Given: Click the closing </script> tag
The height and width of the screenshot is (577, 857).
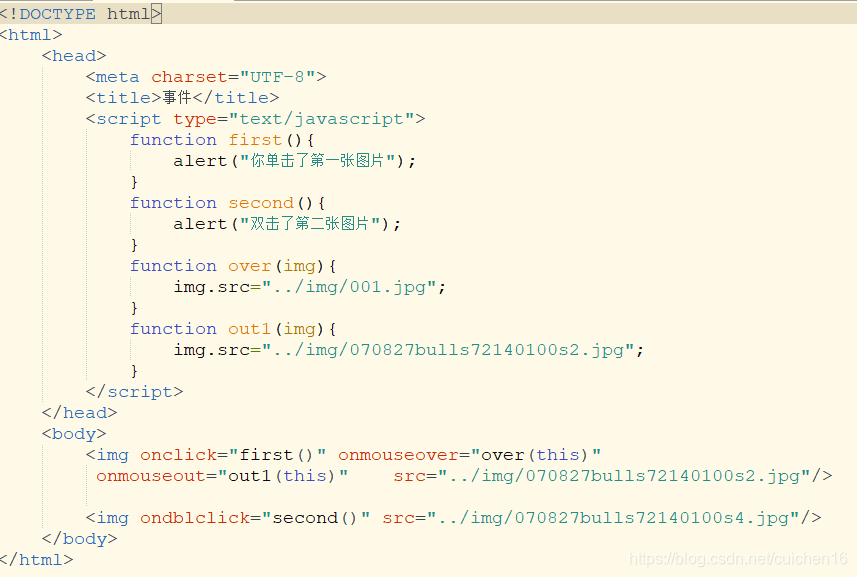Looking at the screenshot, I should click(x=134, y=392).
